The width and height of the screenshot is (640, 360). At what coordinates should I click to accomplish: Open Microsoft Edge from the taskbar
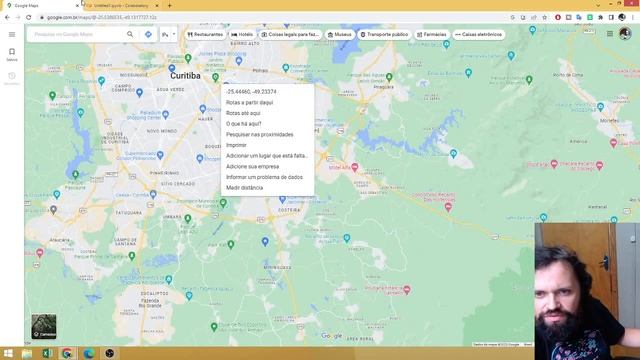point(89,353)
